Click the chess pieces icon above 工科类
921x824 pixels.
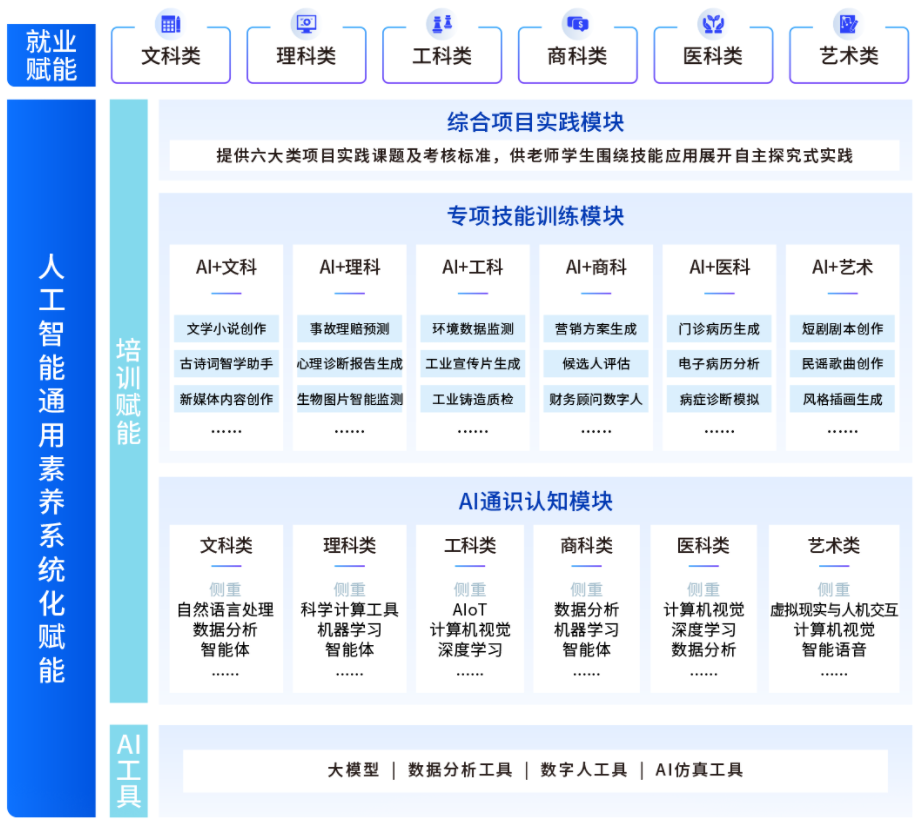[x=441, y=24]
